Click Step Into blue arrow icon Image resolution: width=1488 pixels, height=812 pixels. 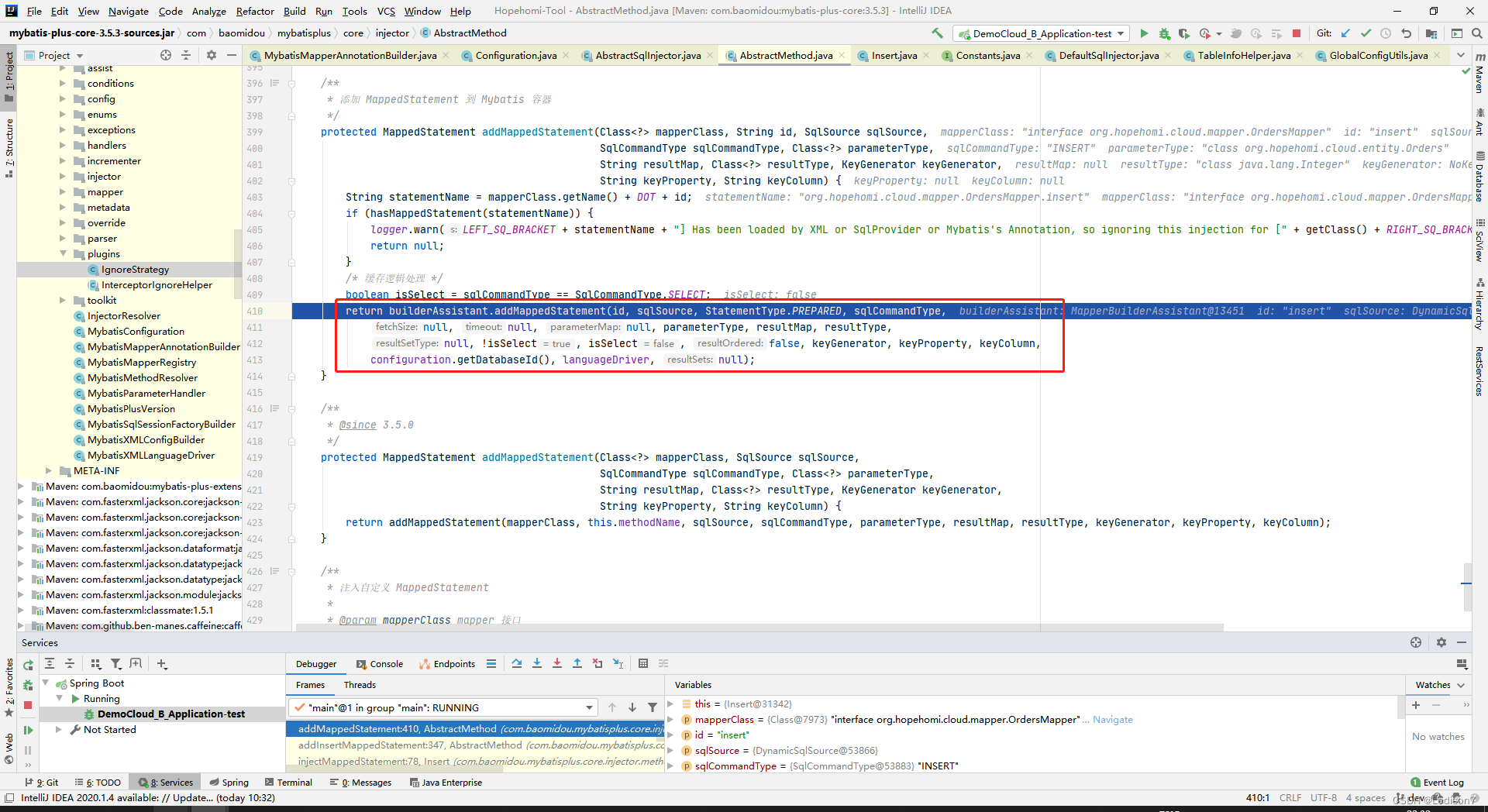[x=536, y=663]
